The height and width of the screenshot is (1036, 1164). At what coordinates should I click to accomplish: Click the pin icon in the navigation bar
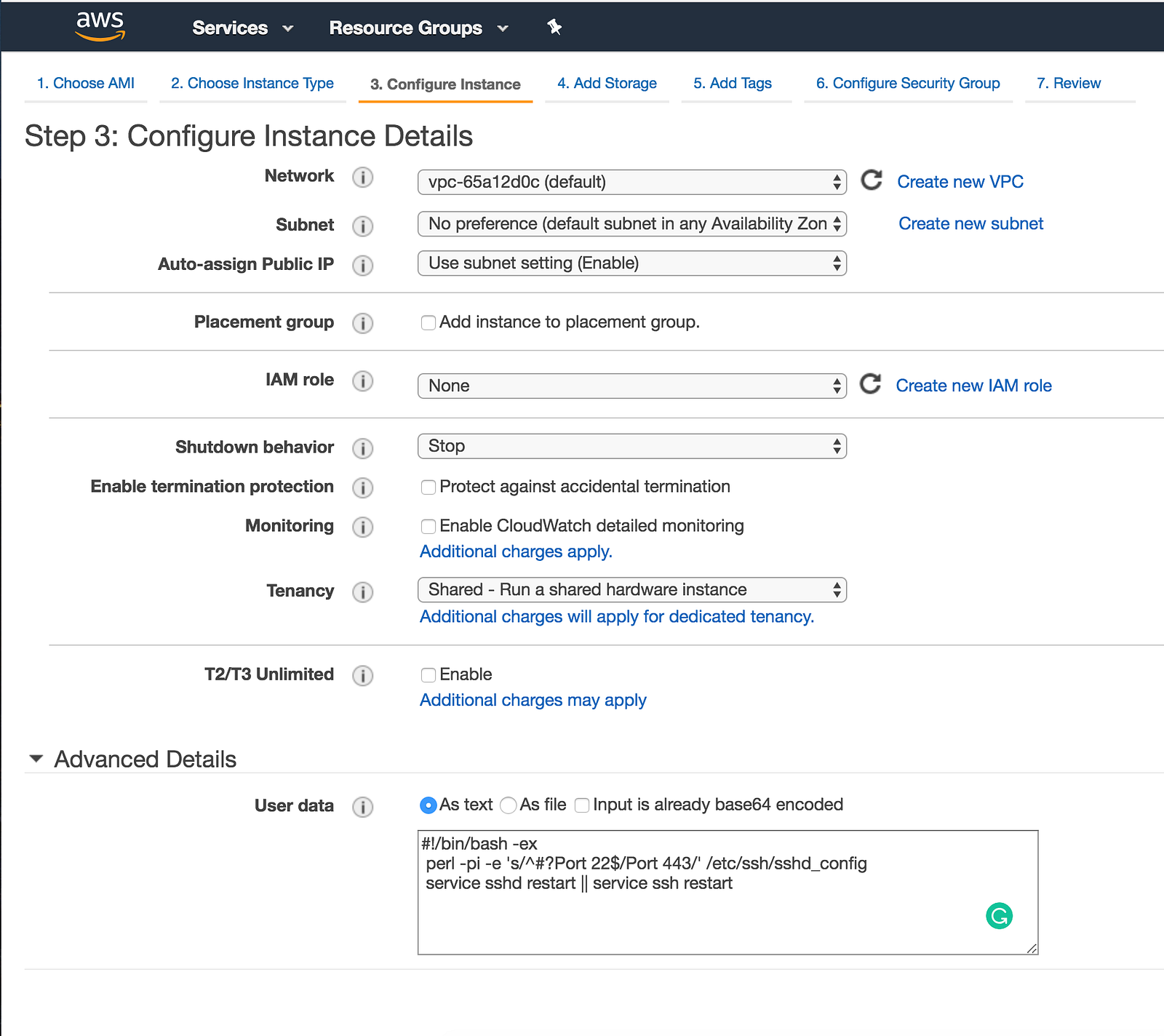click(x=554, y=28)
